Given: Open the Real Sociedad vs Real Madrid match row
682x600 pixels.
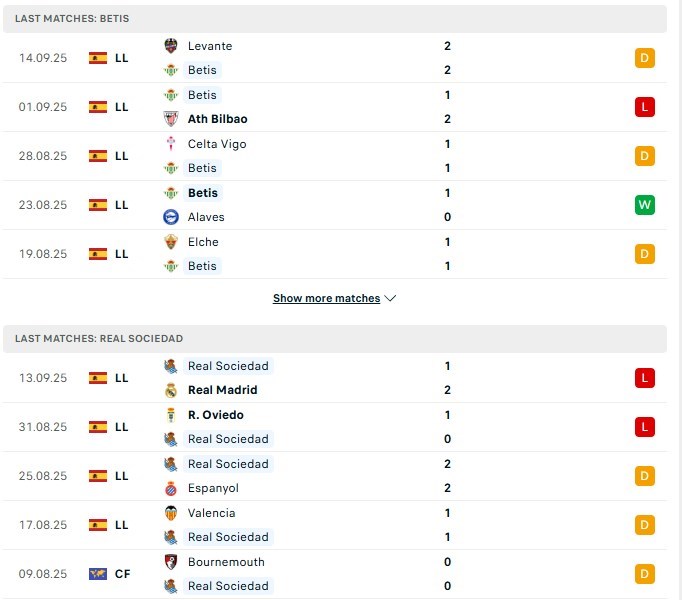Looking at the screenshot, I should 334,378.
